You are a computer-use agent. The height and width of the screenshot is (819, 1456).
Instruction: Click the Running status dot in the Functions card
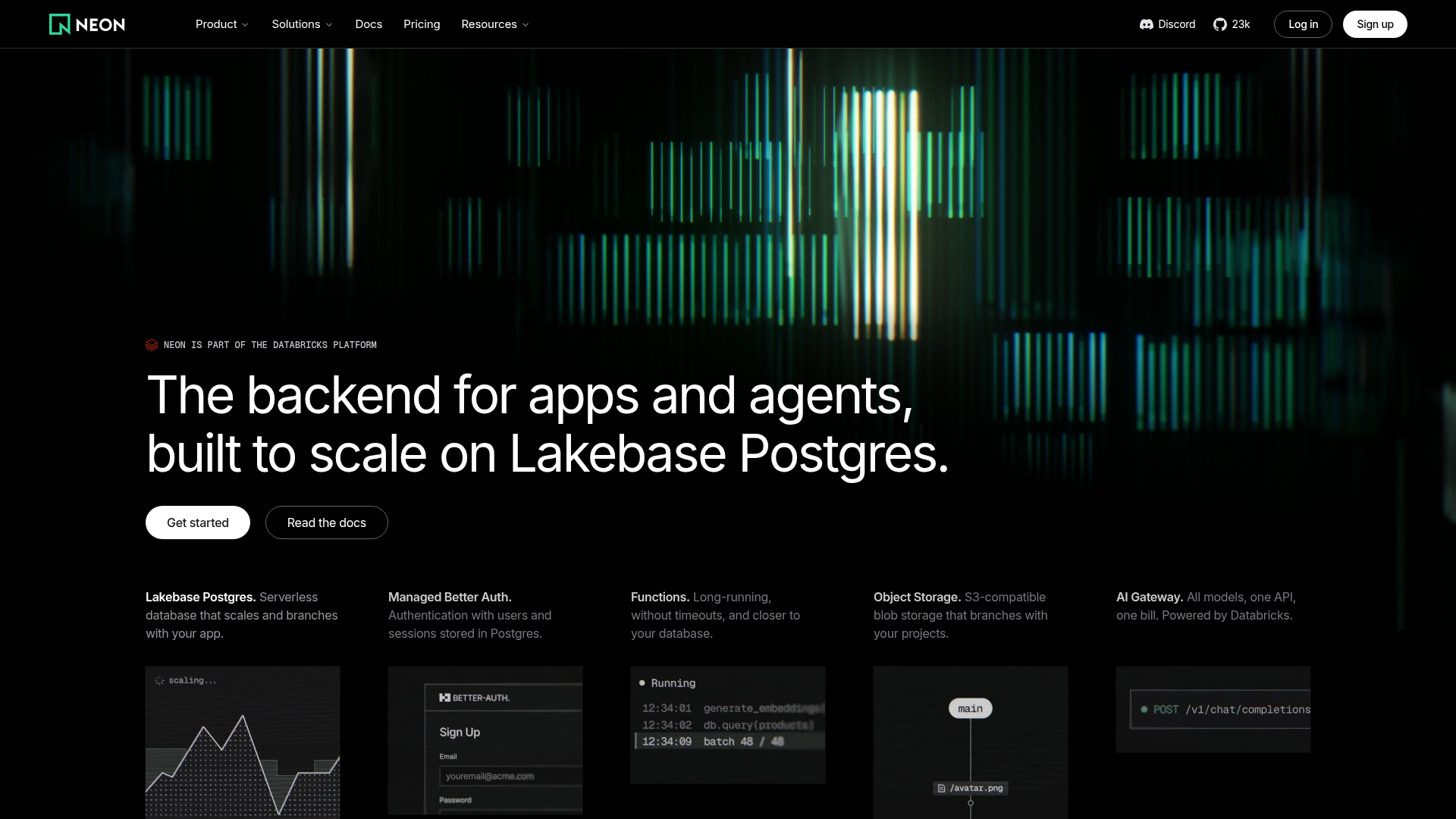tap(642, 683)
